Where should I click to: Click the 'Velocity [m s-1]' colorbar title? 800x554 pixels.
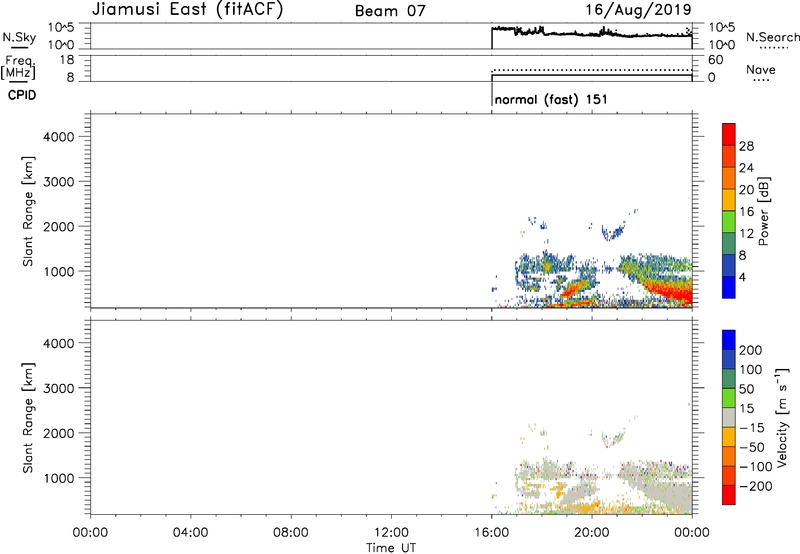[x=782, y=418]
